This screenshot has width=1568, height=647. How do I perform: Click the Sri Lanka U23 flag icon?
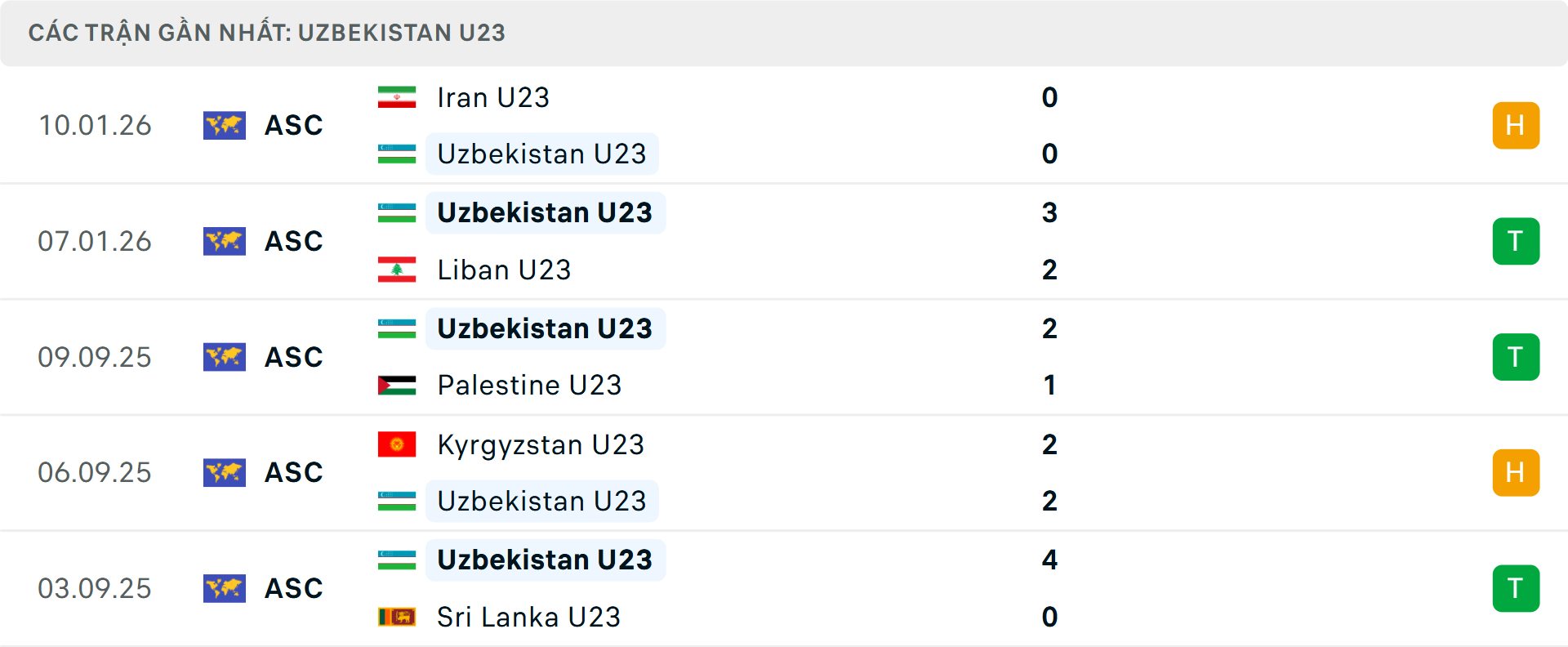(397, 618)
